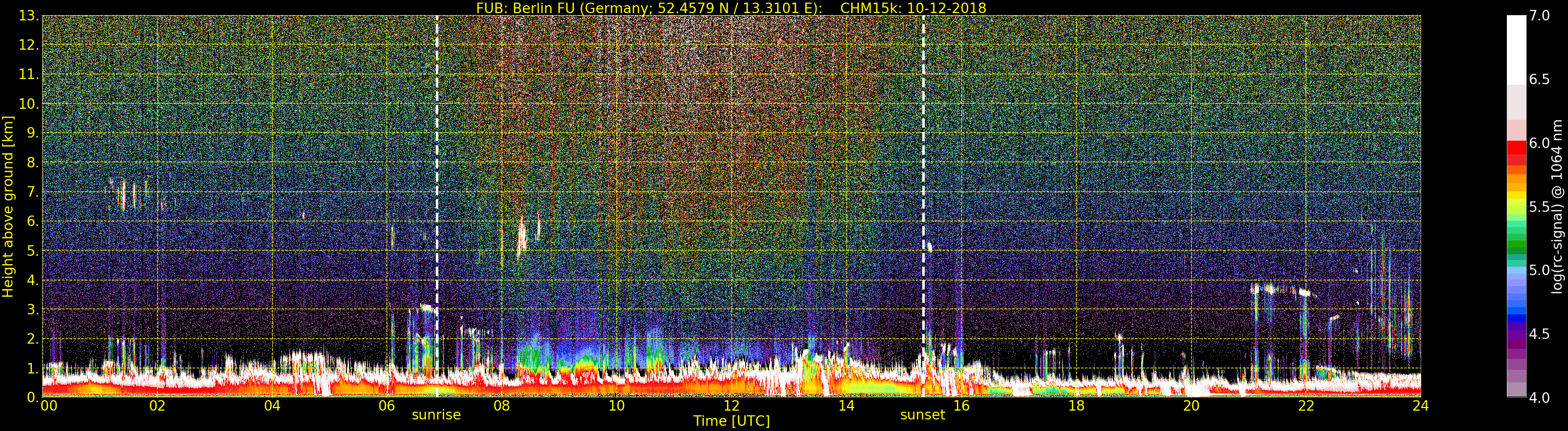
Task: Select the 12 tick on the time axis
Action: (x=731, y=406)
